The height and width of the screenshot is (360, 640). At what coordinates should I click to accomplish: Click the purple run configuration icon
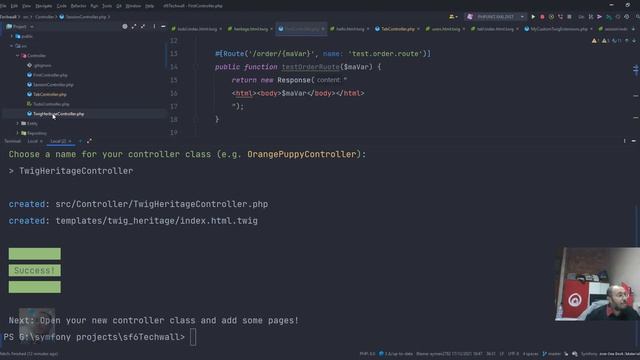pos(470,17)
